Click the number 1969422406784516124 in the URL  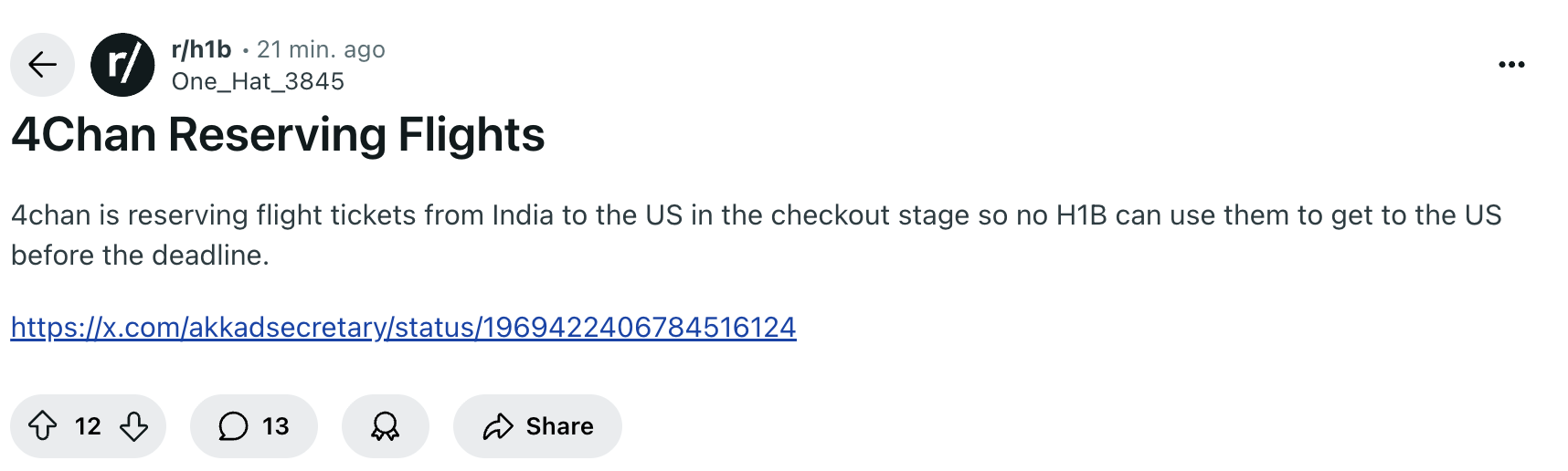639,327
